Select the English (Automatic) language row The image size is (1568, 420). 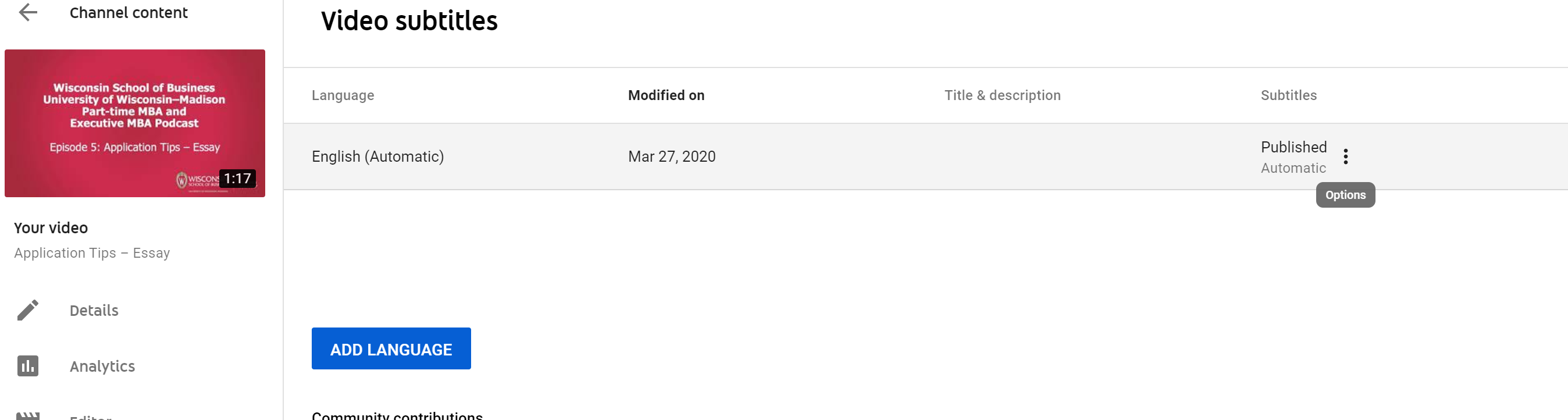[x=377, y=157]
